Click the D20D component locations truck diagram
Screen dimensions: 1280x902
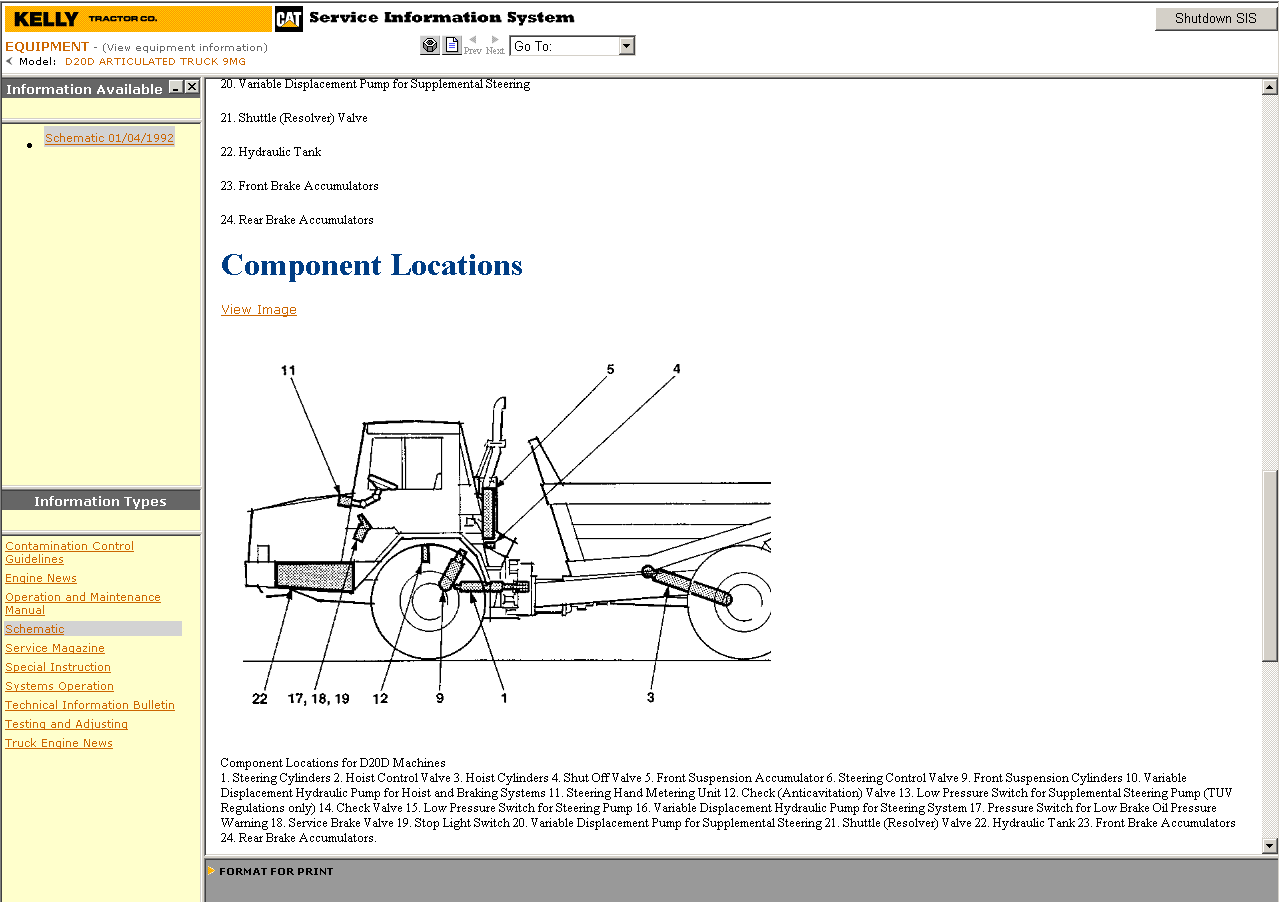(x=506, y=535)
